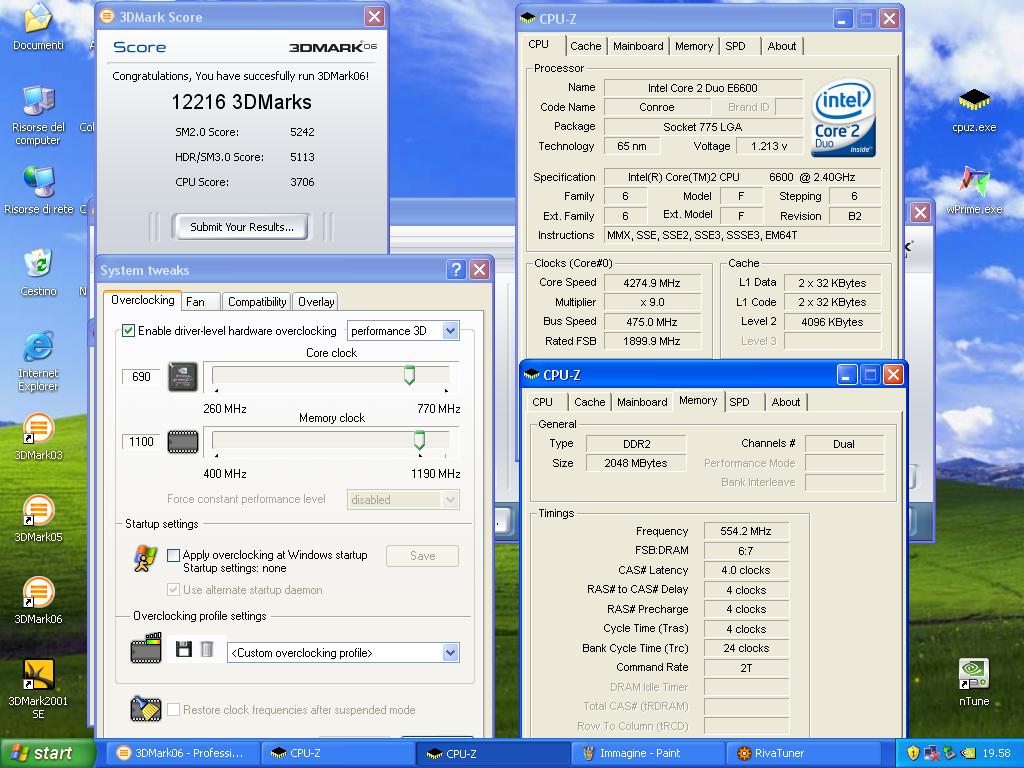This screenshot has height=768, width=1024.
Task: Click the Intel Core 2 Duo logo
Action: click(843, 118)
